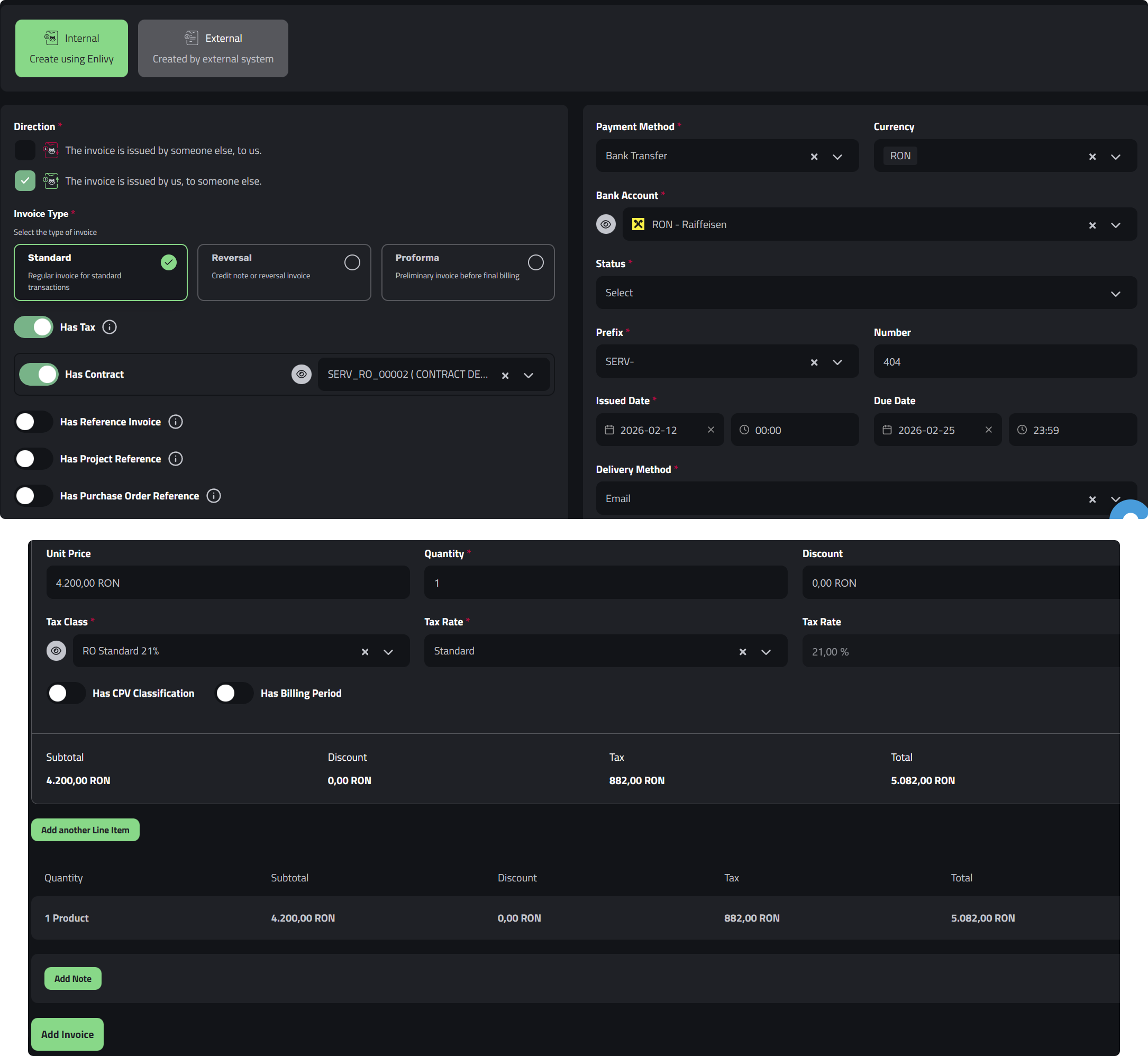Screen dimensions: 1148x1056
Task: Check invoice issued by someone else checkbox
Action: click(25, 150)
